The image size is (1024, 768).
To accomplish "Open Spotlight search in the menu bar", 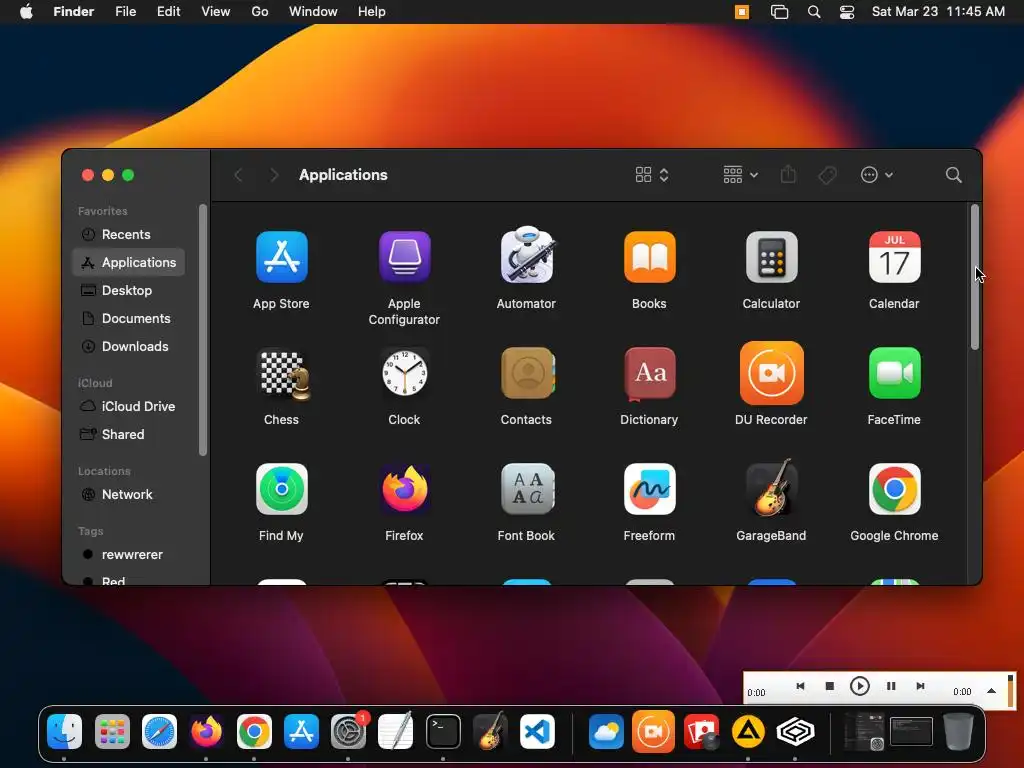I will point(814,12).
